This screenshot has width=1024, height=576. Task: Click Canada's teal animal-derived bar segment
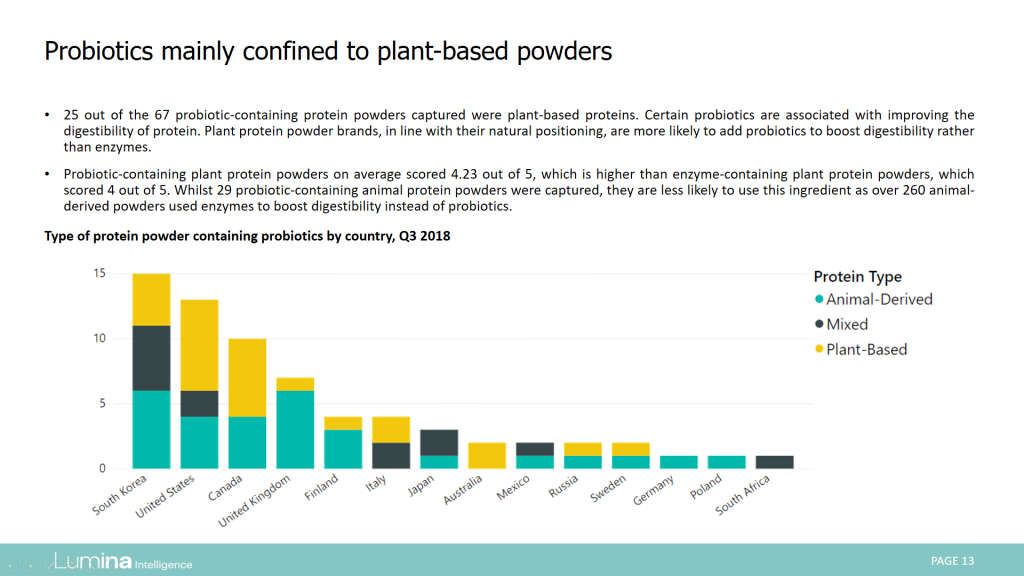click(x=247, y=442)
